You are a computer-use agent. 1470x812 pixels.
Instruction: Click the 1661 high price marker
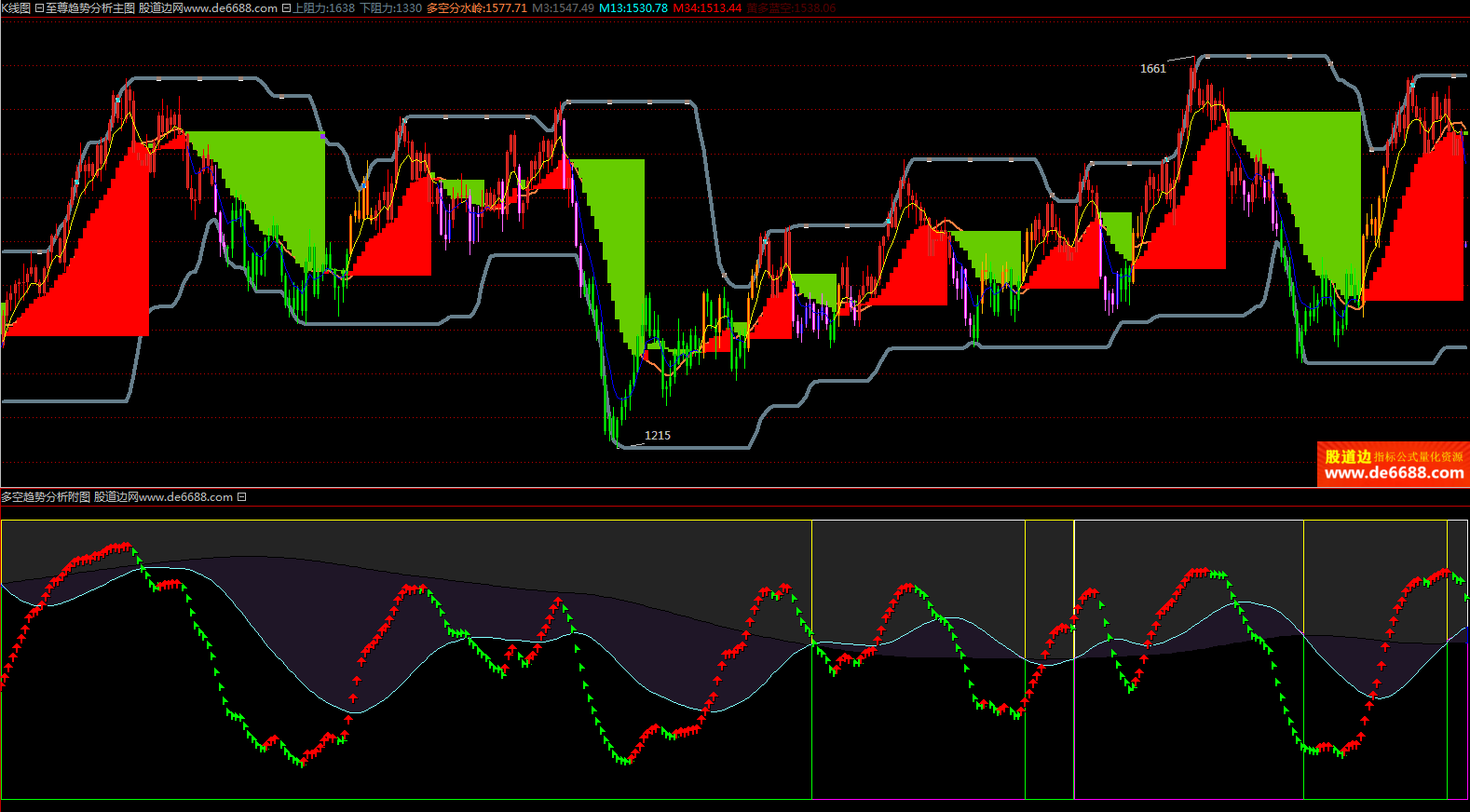tap(1152, 69)
